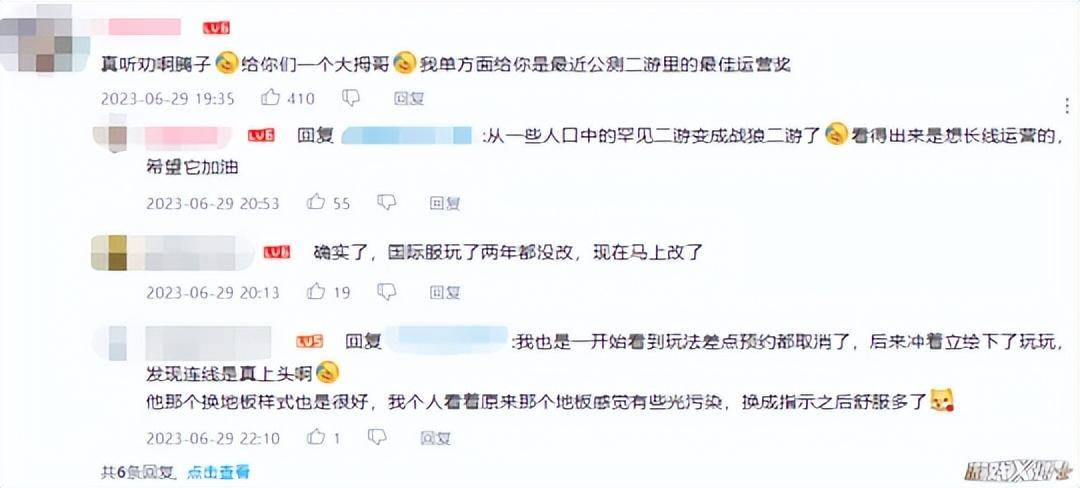Click 点击查看 to view all replies

pyautogui.click(x=219, y=471)
